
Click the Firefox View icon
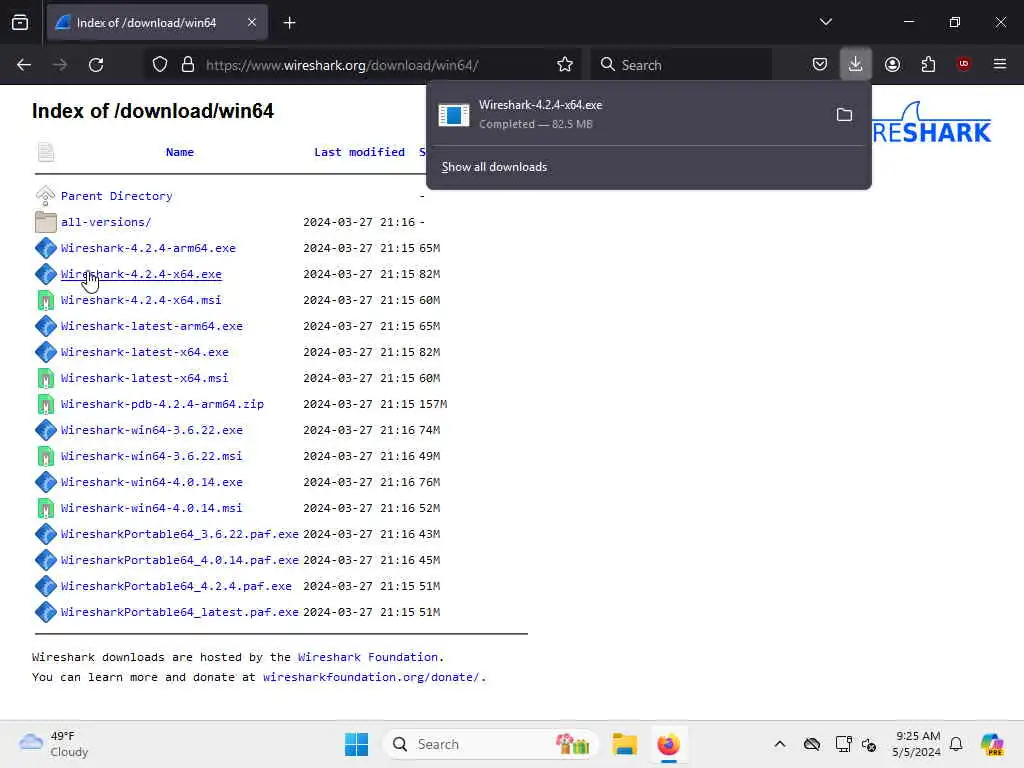pos(20,23)
